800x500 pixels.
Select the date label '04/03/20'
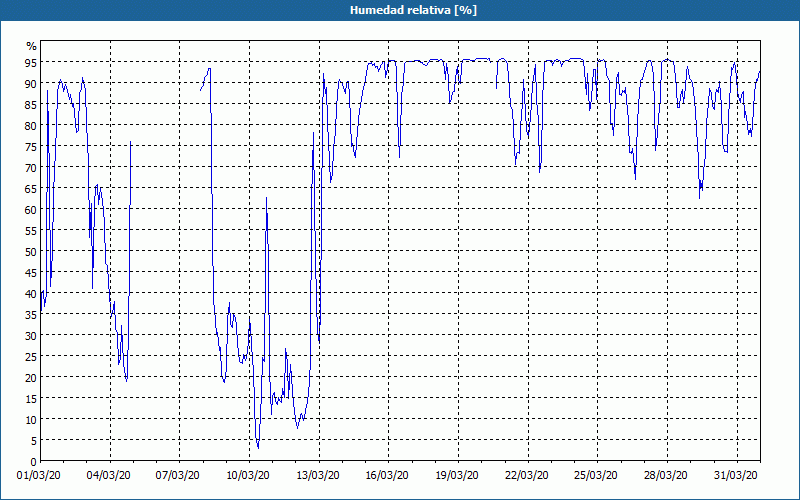point(108,476)
